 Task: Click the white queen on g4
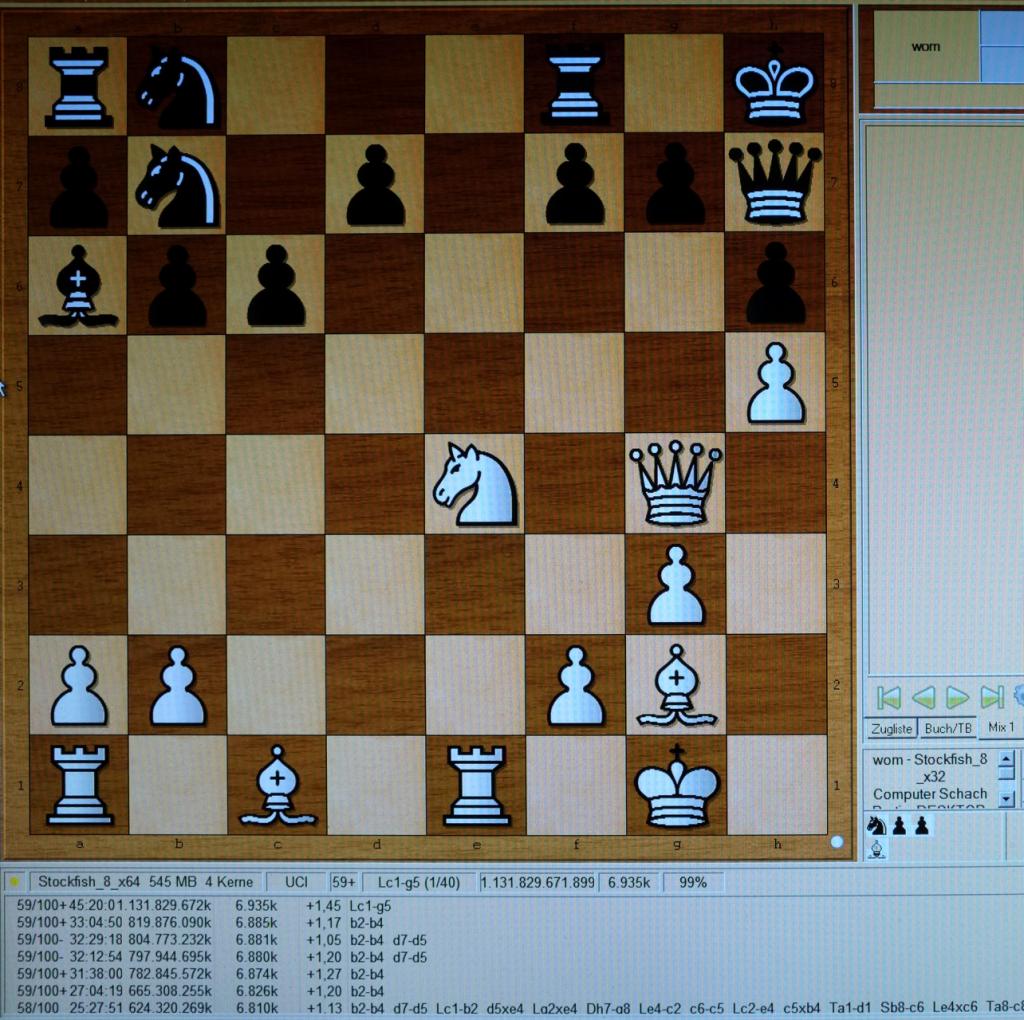coord(675,484)
